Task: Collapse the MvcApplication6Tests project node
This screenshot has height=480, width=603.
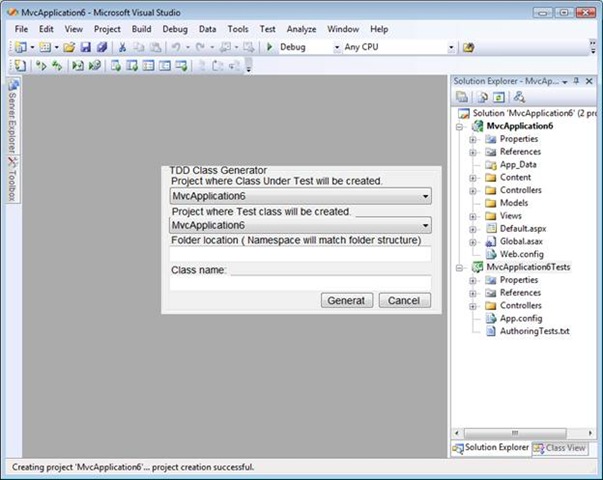Action: click(x=460, y=268)
